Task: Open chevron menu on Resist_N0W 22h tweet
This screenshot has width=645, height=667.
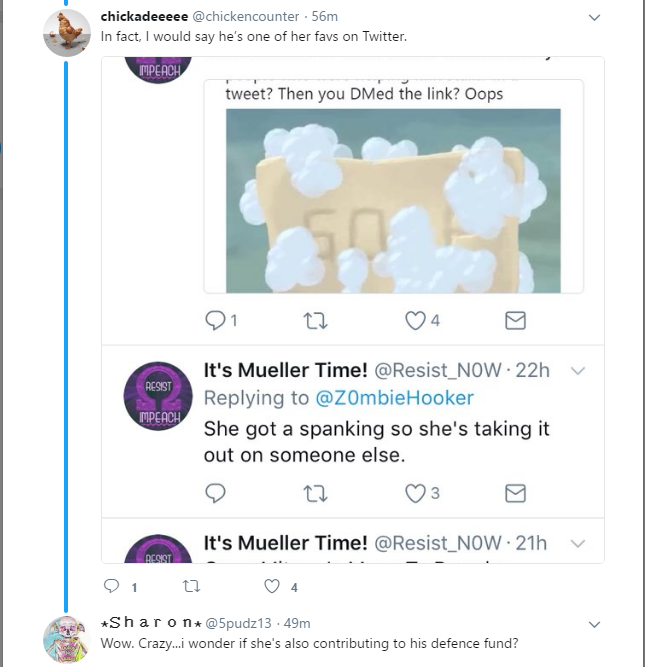Action: click(577, 371)
